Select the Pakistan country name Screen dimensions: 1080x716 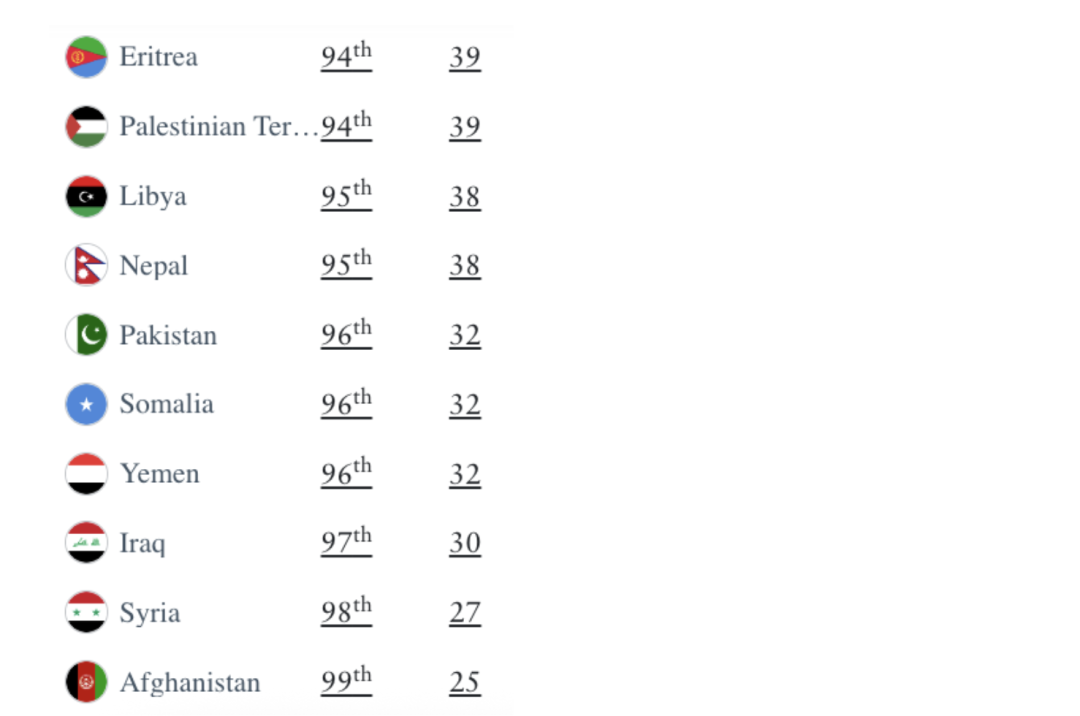tap(168, 335)
